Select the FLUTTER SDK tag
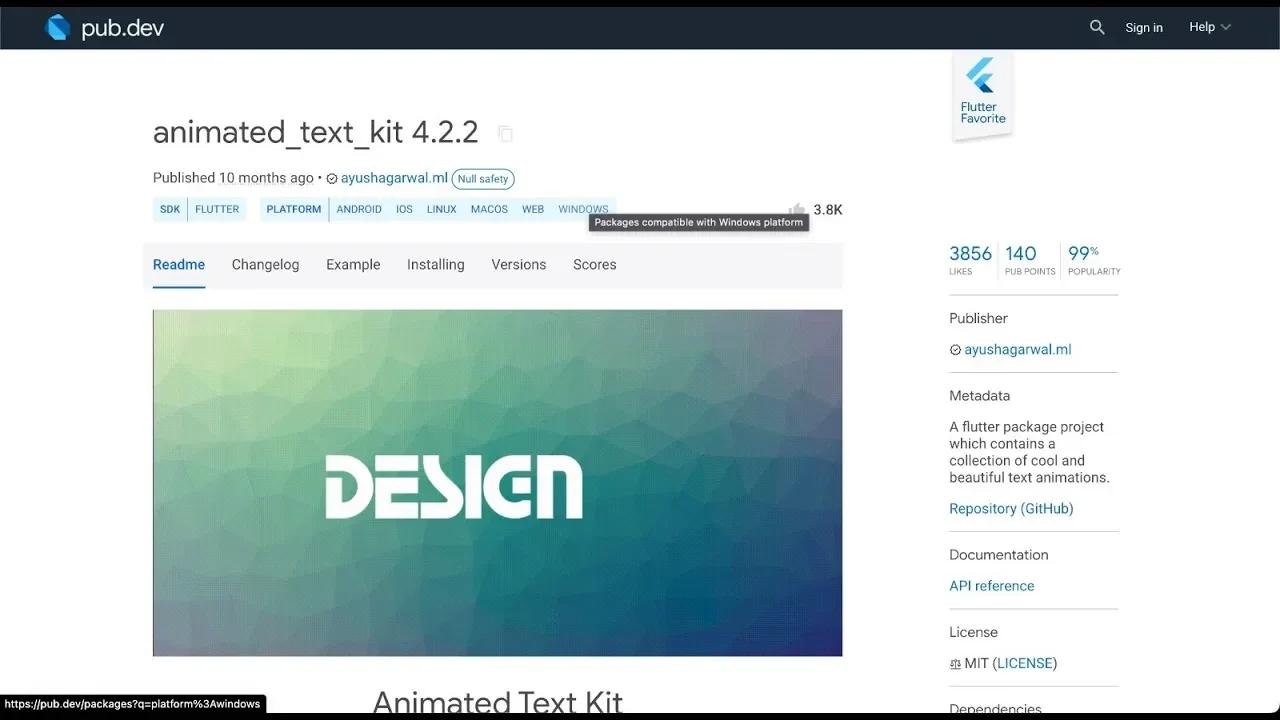The image size is (1280, 720). pyautogui.click(x=216, y=209)
